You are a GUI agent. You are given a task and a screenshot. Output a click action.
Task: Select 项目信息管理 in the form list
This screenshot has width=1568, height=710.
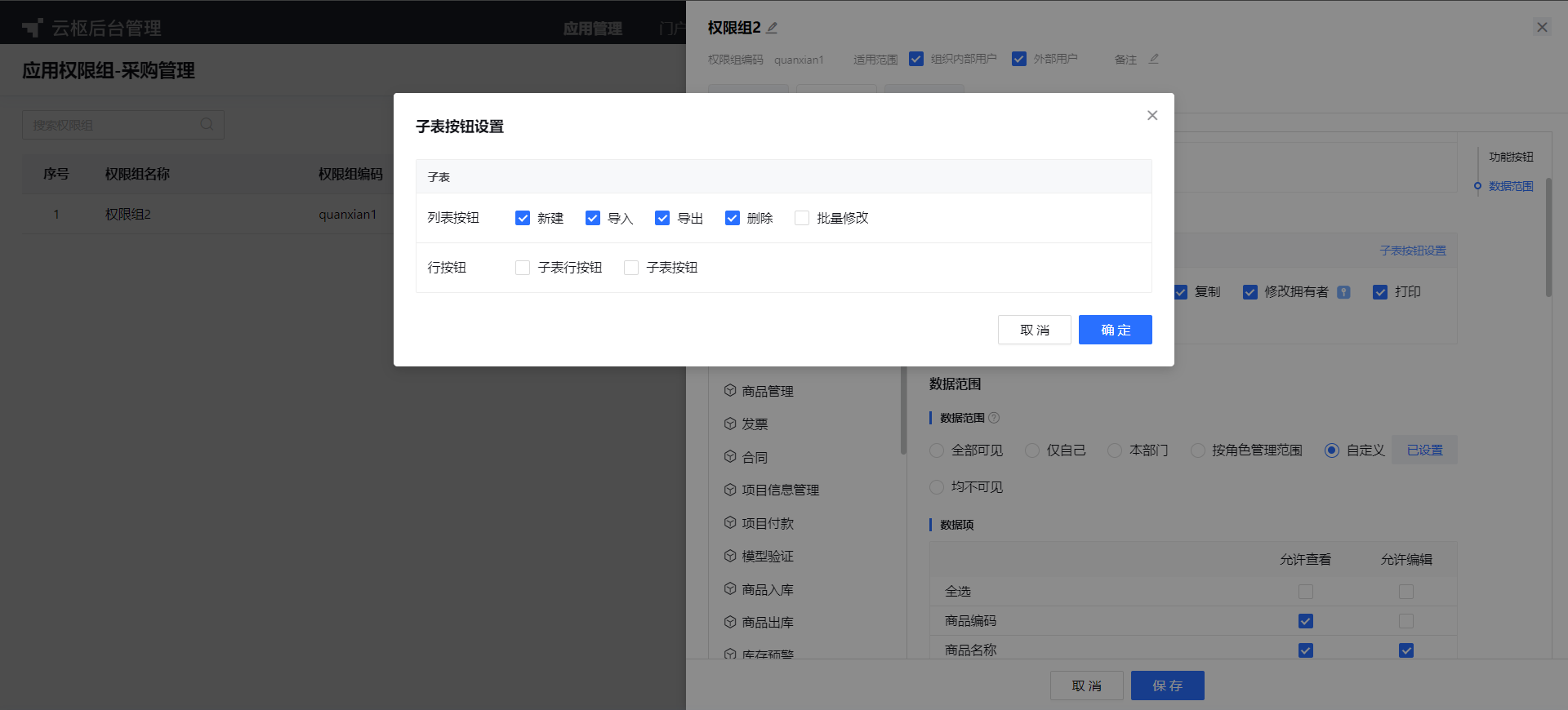pyautogui.click(x=780, y=490)
